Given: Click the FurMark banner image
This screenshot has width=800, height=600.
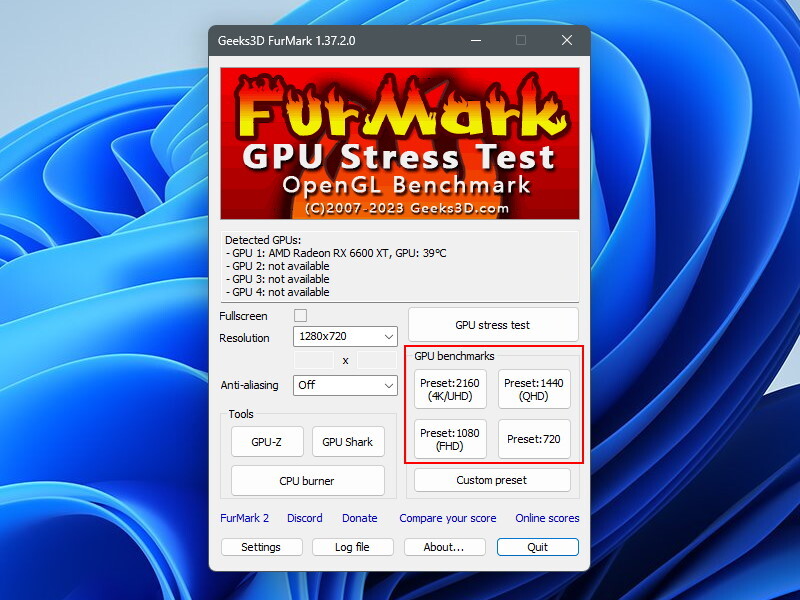Looking at the screenshot, I should [x=400, y=143].
